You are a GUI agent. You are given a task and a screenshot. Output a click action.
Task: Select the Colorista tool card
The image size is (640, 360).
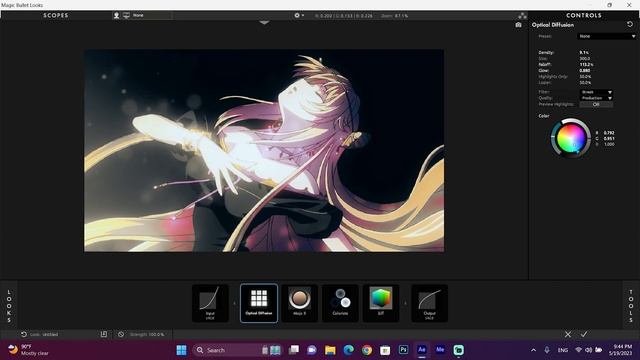[x=340, y=303]
